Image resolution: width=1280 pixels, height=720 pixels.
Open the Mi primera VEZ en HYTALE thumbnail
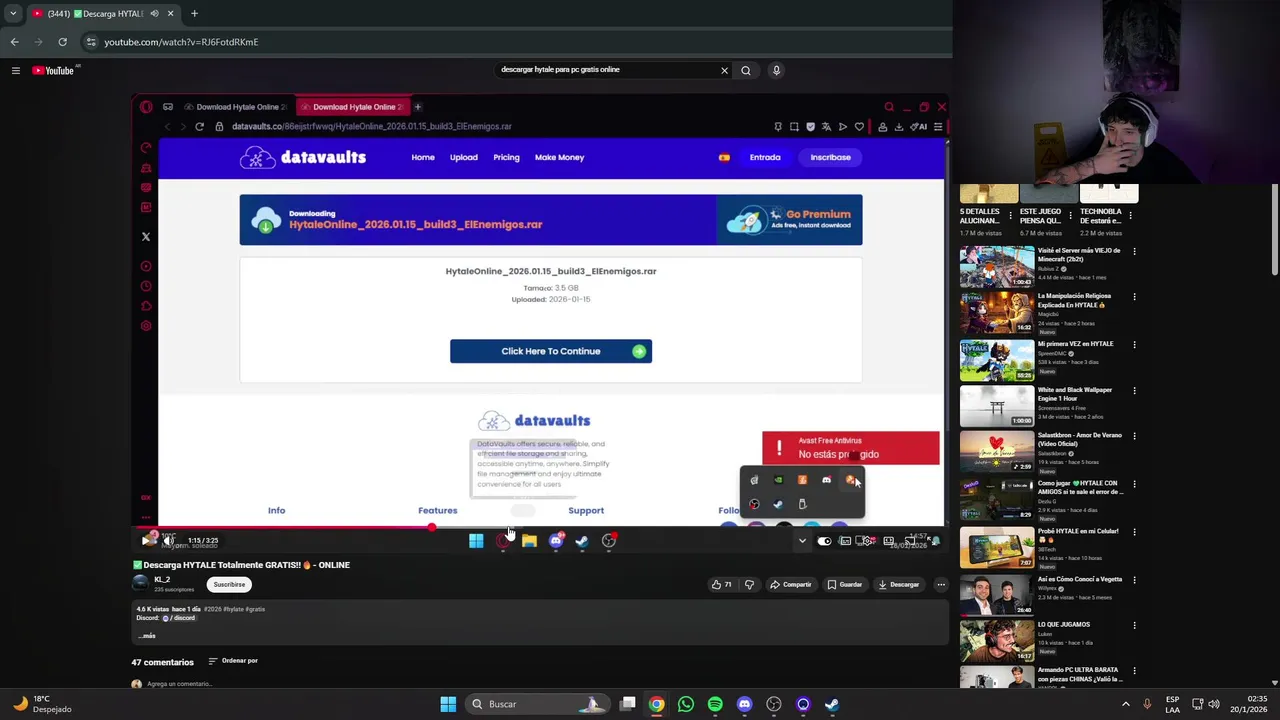pos(997,359)
